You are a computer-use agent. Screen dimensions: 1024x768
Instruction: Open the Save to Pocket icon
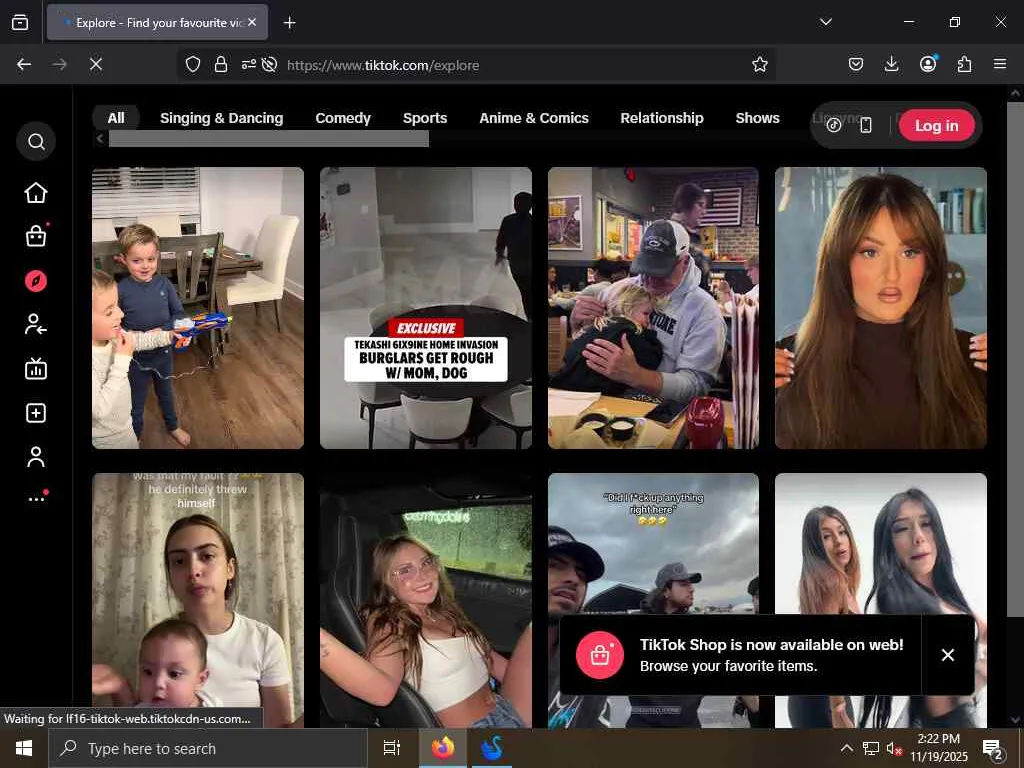pos(856,64)
